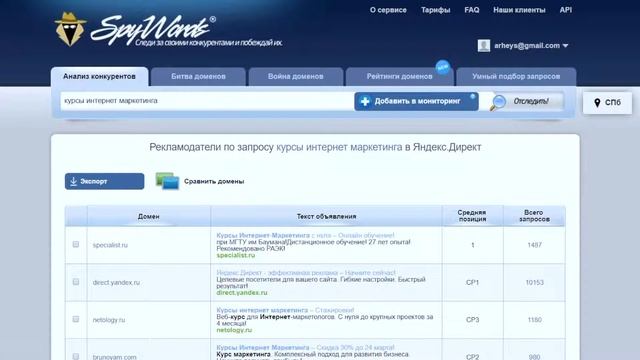Switch to the Битва доменов tab
This screenshot has height=360, width=640.
click(x=198, y=77)
